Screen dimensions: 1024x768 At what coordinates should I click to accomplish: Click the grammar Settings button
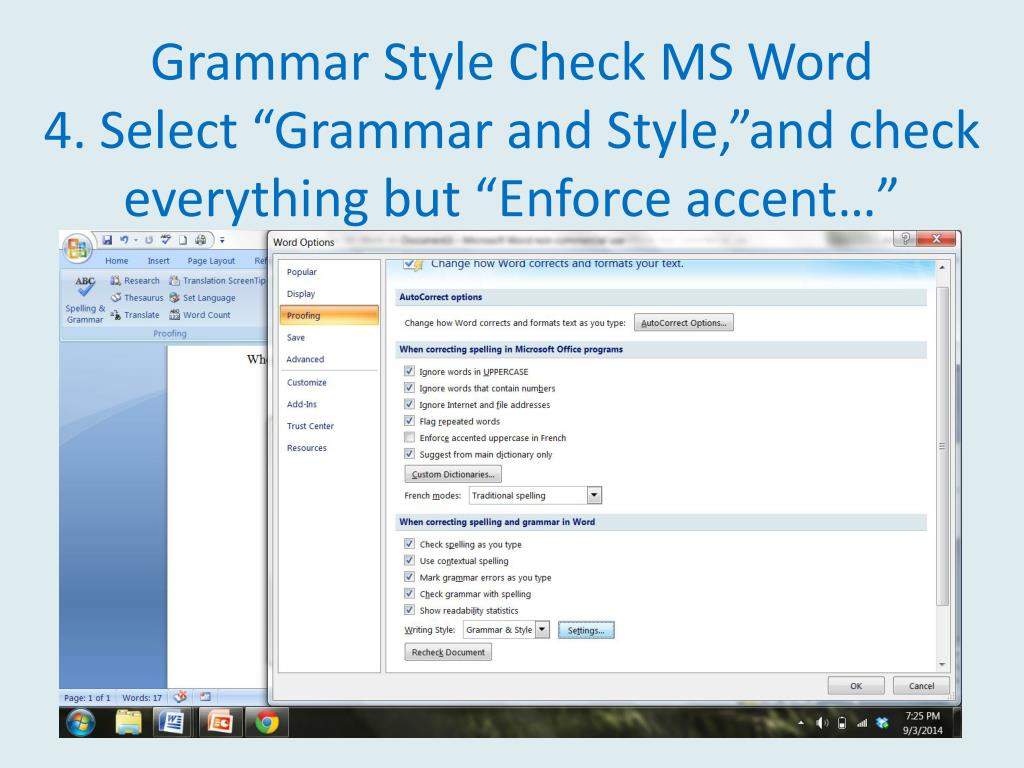pyautogui.click(x=586, y=630)
